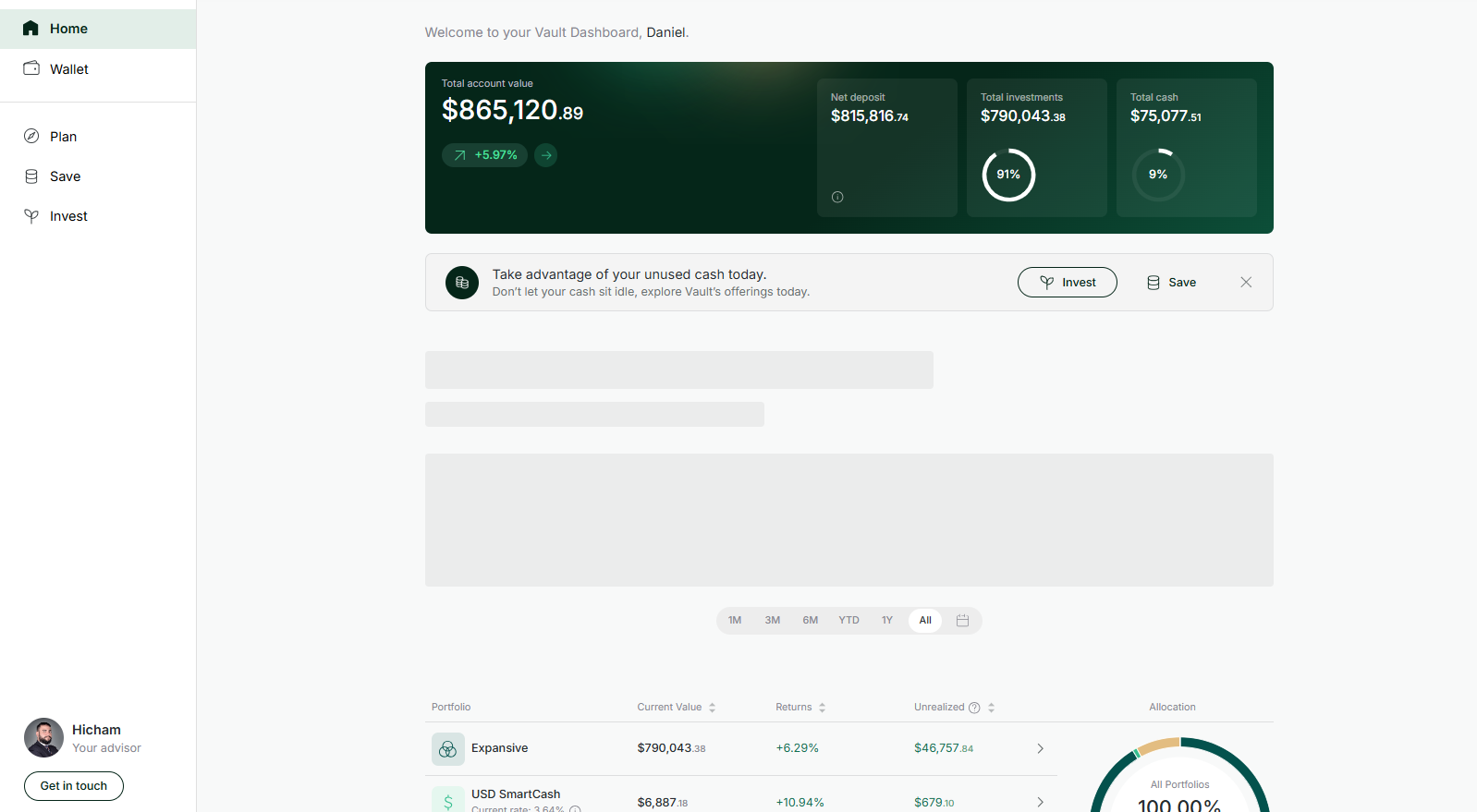The height and width of the screenshot is (812, 1477).
Task: Click the Unrealized help question icon
Action: click(974, 708)
